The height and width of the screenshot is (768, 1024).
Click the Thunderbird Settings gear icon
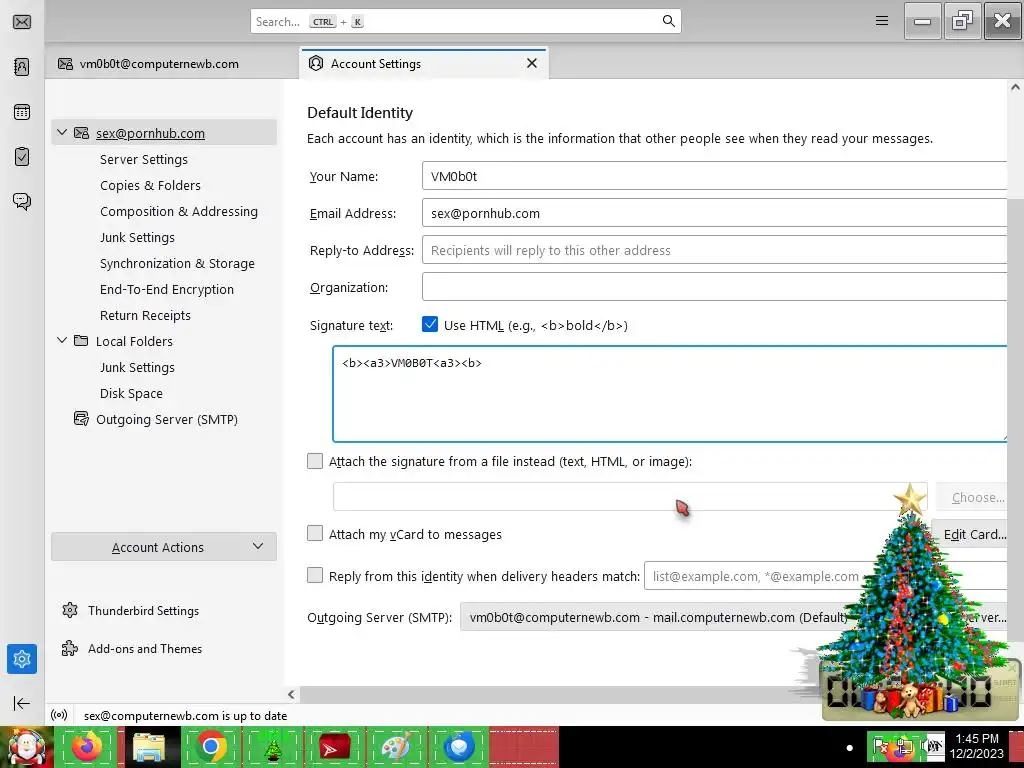pyautogui.click(x=70, y=611)
